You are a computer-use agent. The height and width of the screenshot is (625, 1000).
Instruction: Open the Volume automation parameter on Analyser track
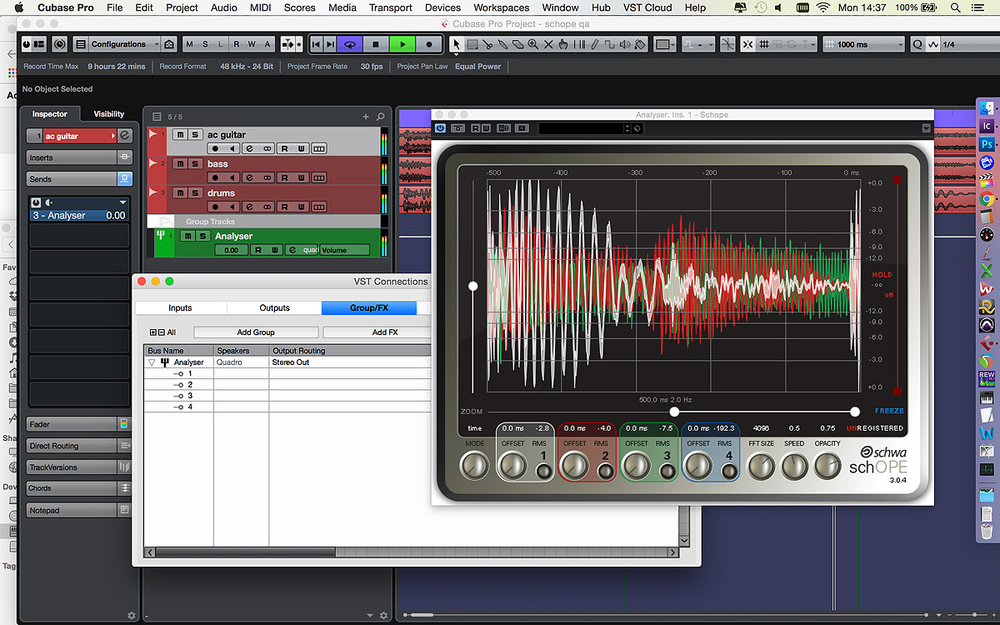344,250
